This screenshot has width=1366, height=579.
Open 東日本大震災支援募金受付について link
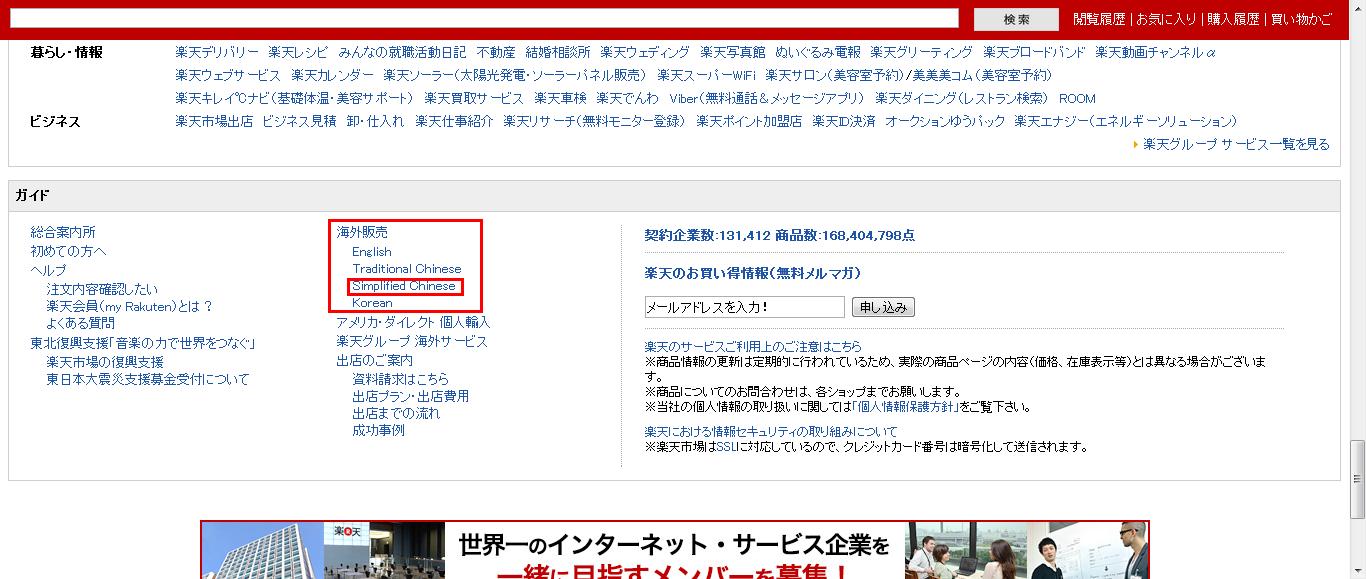coord(148,379)
